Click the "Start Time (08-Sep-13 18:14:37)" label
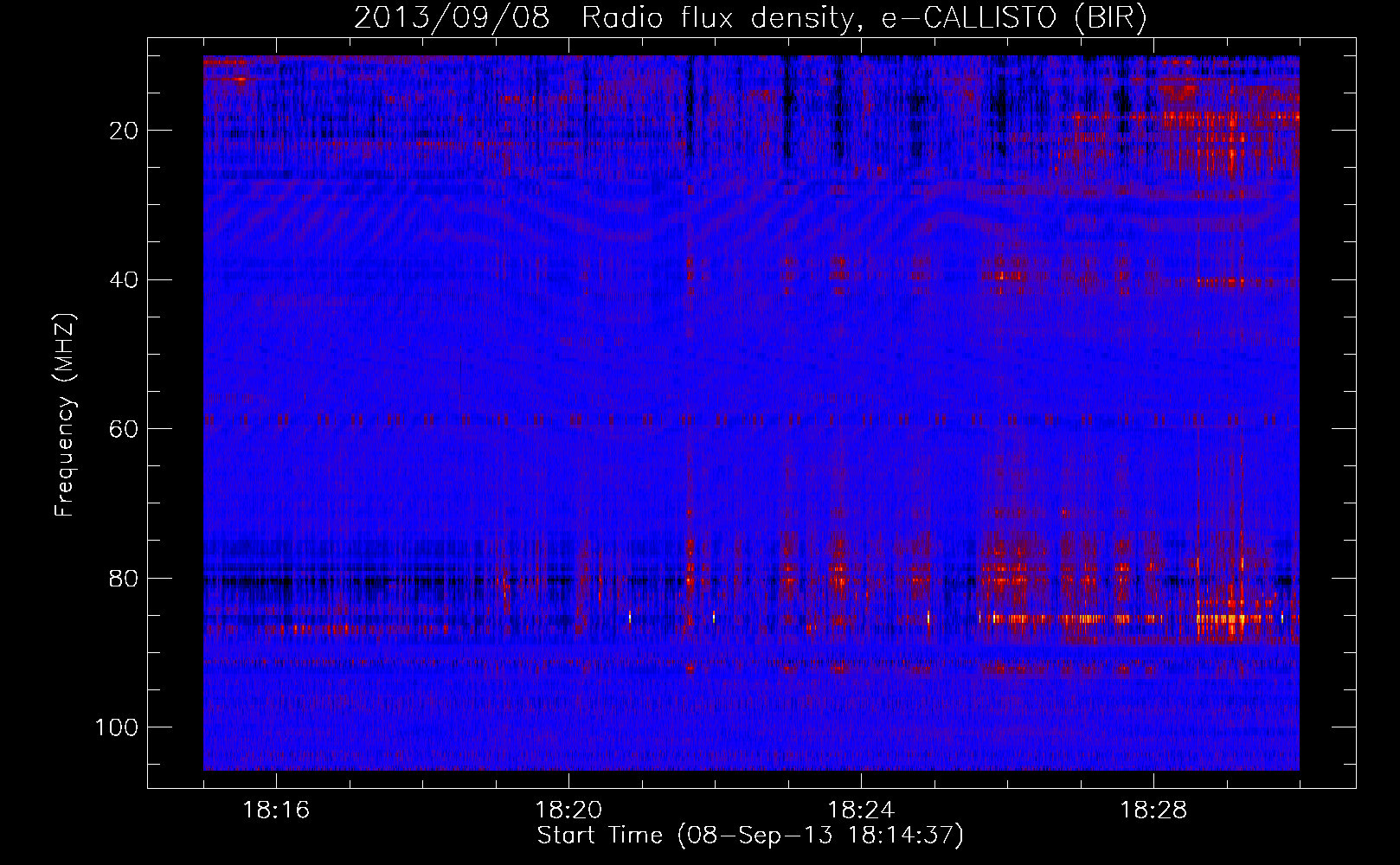This screenshot has height=865, width=1400. click(750, 836)
